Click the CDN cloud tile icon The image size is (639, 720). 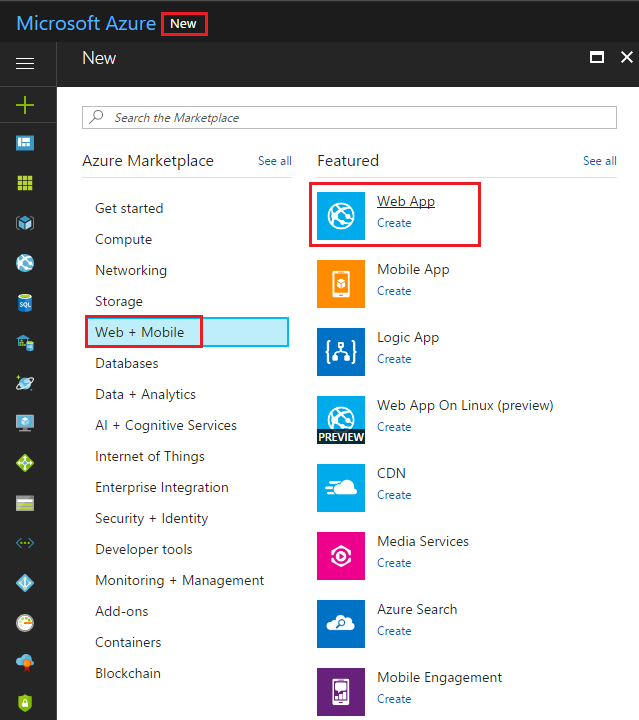point(341,488)
